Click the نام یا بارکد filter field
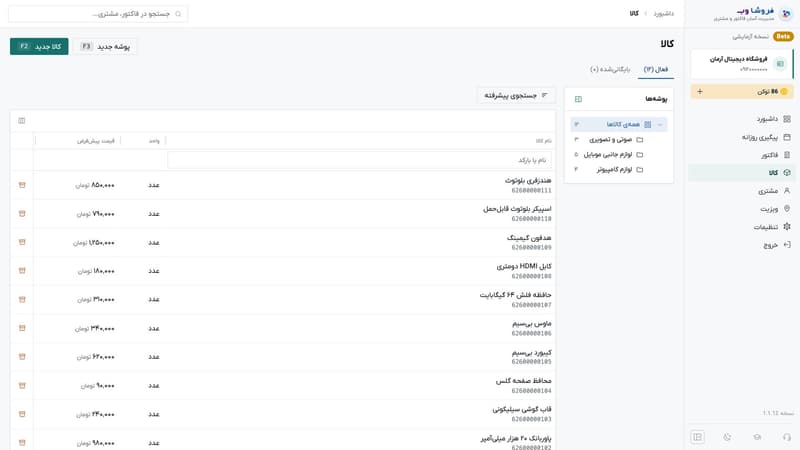This screenshot has height=450, width=800. coord(359,160)
